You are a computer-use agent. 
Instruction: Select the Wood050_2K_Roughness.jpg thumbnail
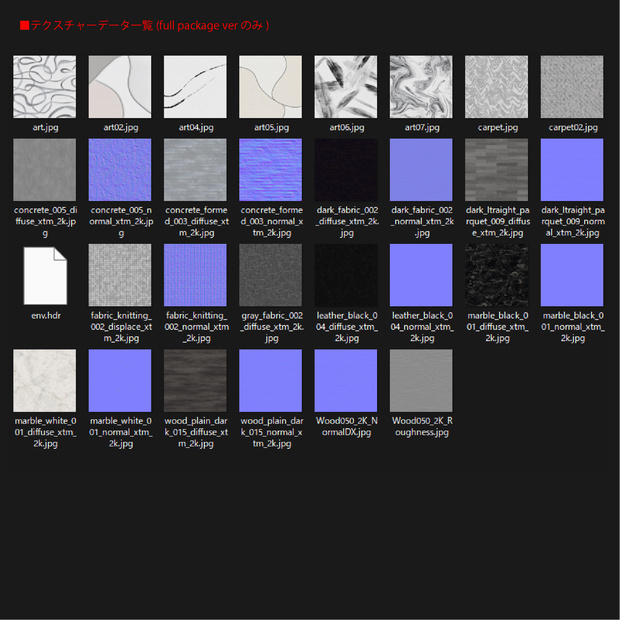(x=421, y=380)
